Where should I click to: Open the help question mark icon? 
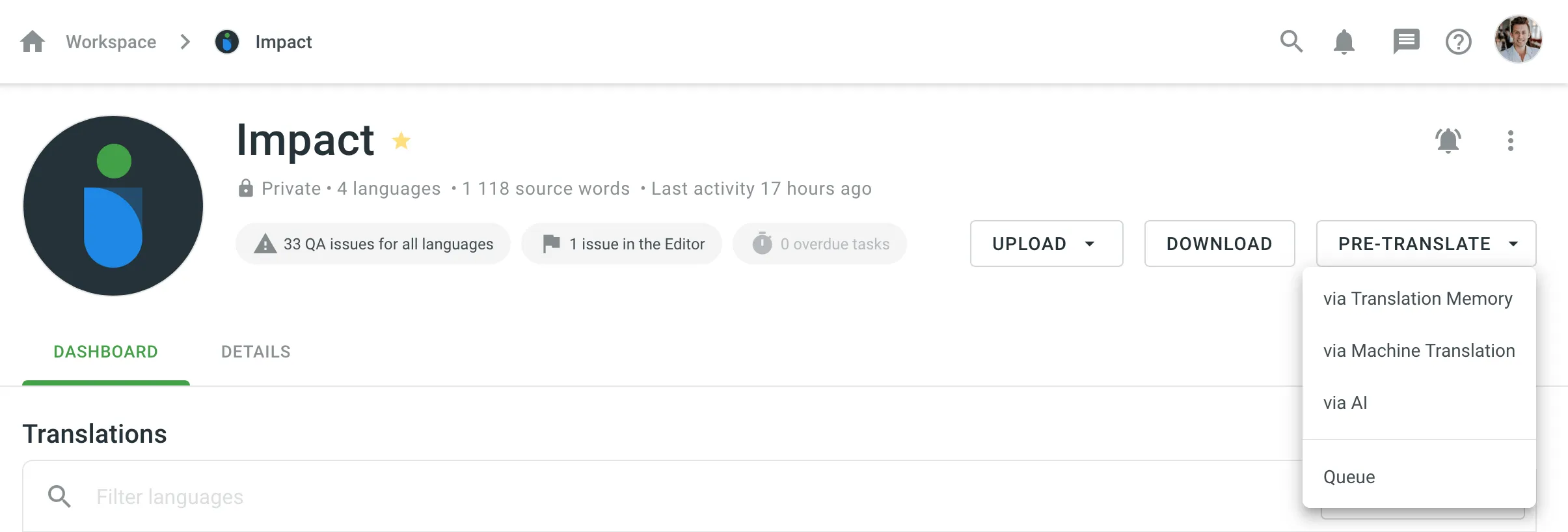[1458, 42]
